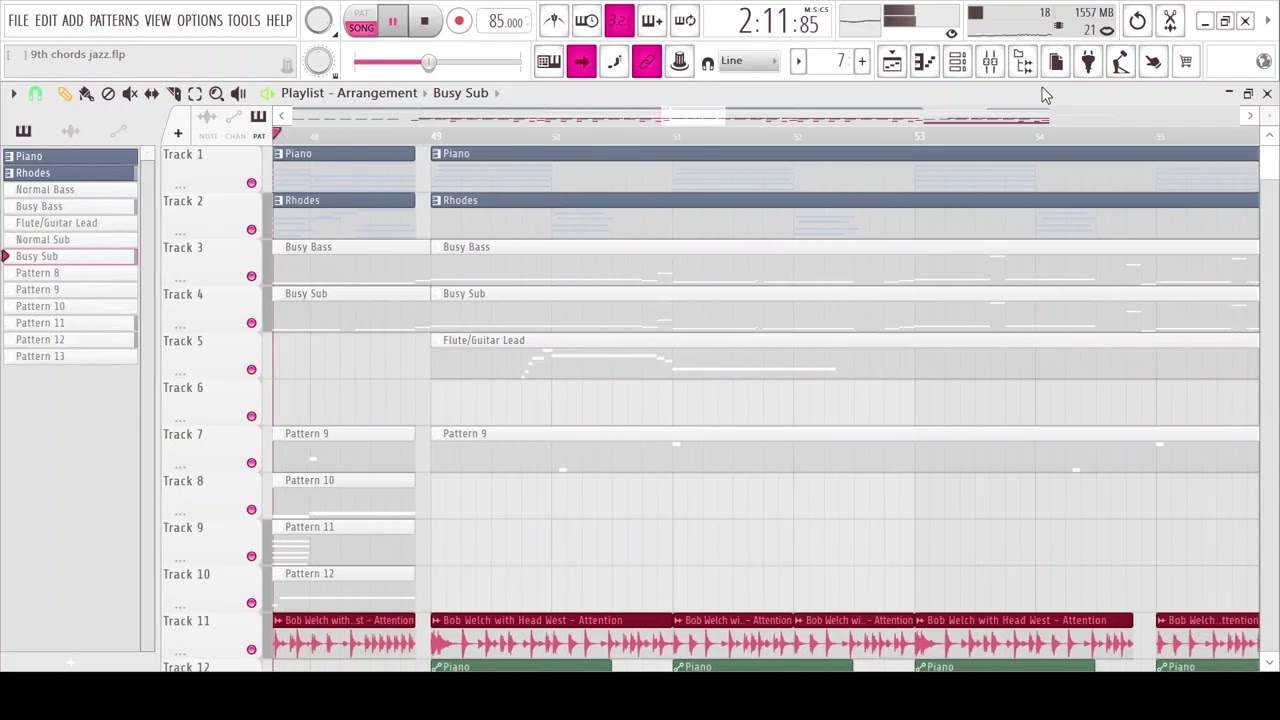The width and height of the screenshot is (1280, 720).
Task: Open the Mixer window
Action: coord(990,62)
